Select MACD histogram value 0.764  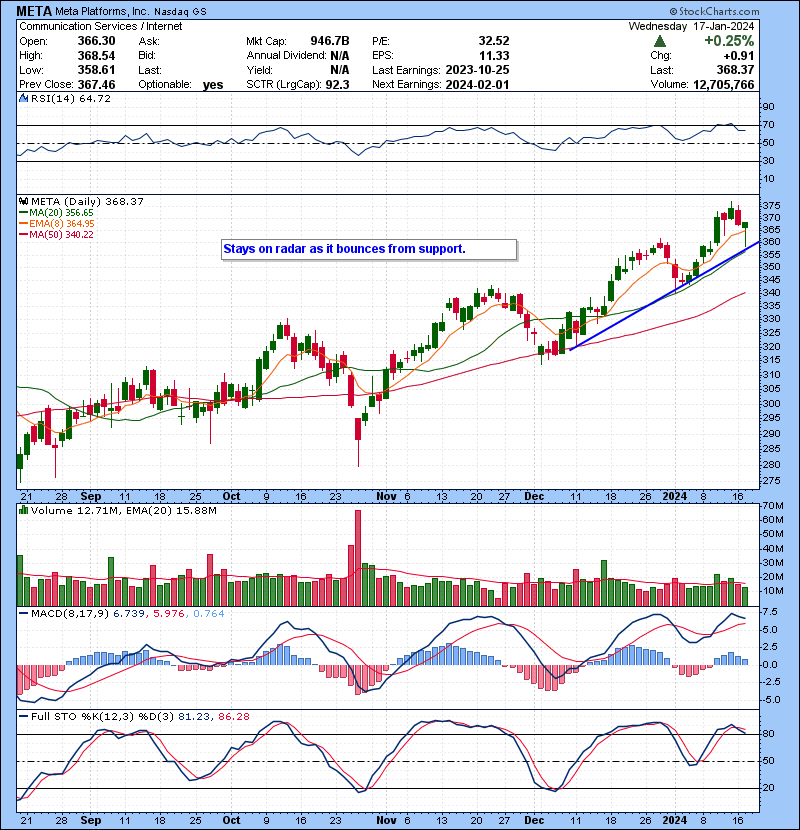(x=209, y=614)
